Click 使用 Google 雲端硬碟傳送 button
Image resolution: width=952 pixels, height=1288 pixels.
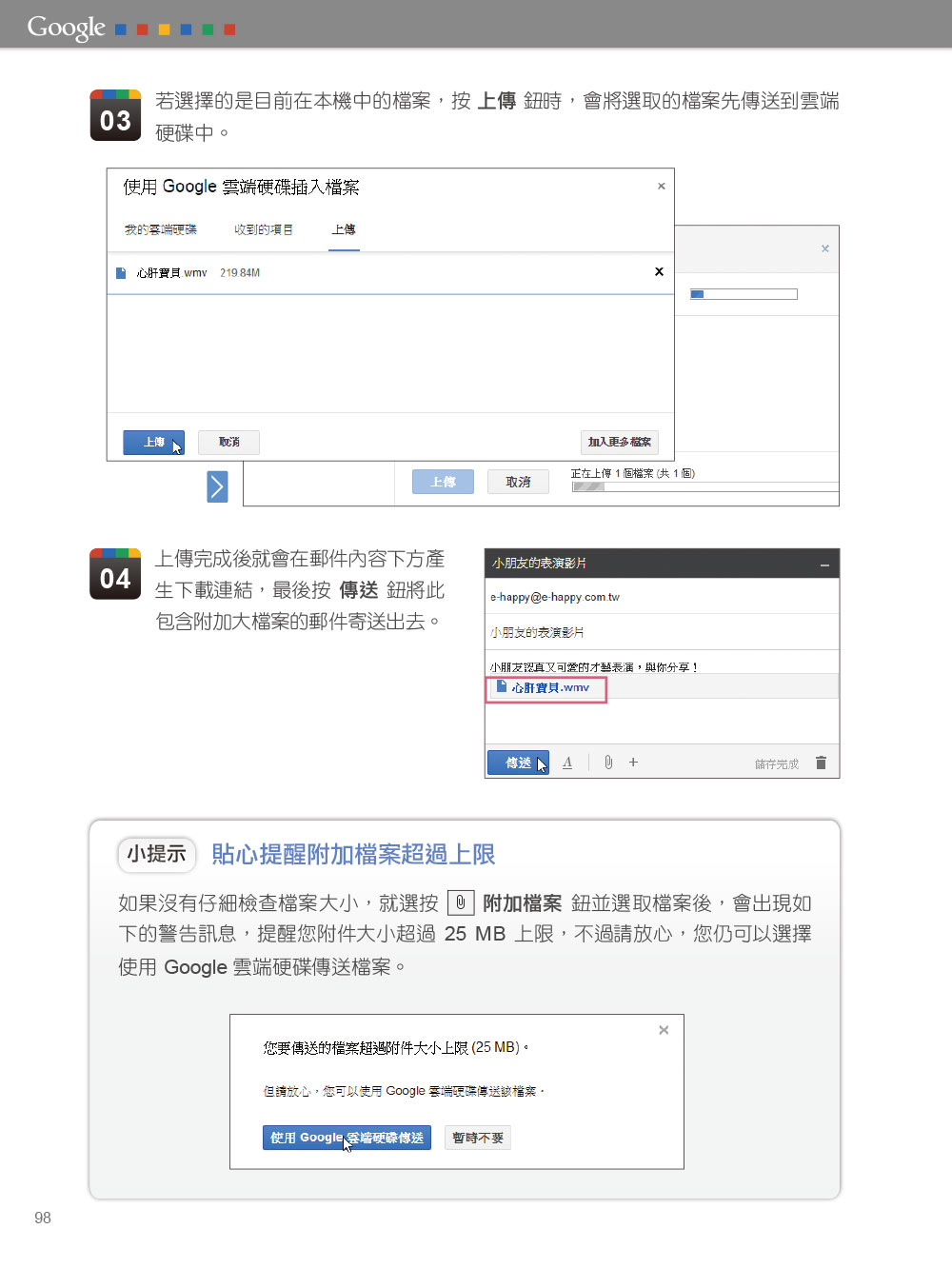(x=347, y=1138)
